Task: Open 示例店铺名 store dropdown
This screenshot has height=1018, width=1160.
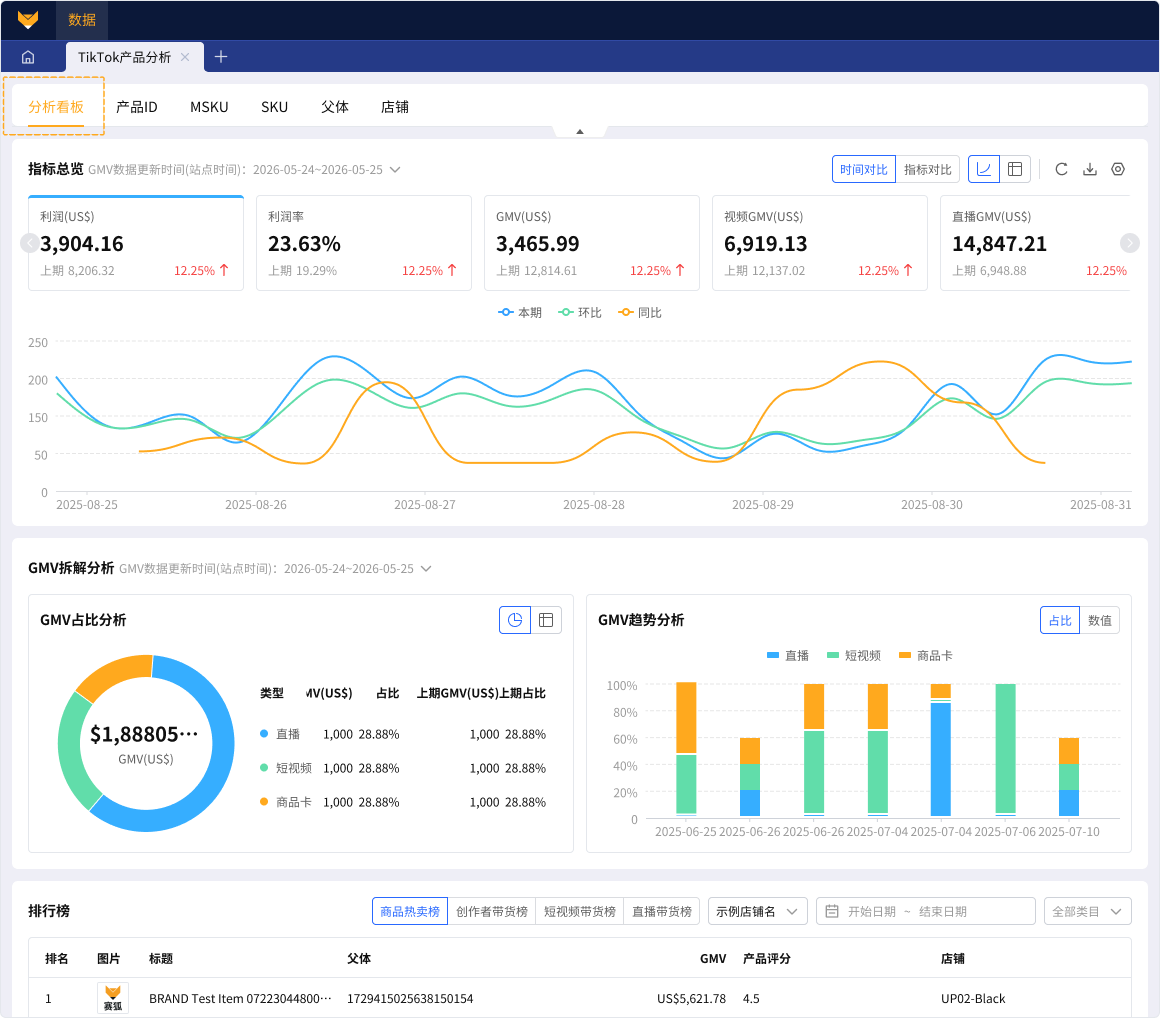Action: pos(757,911)
